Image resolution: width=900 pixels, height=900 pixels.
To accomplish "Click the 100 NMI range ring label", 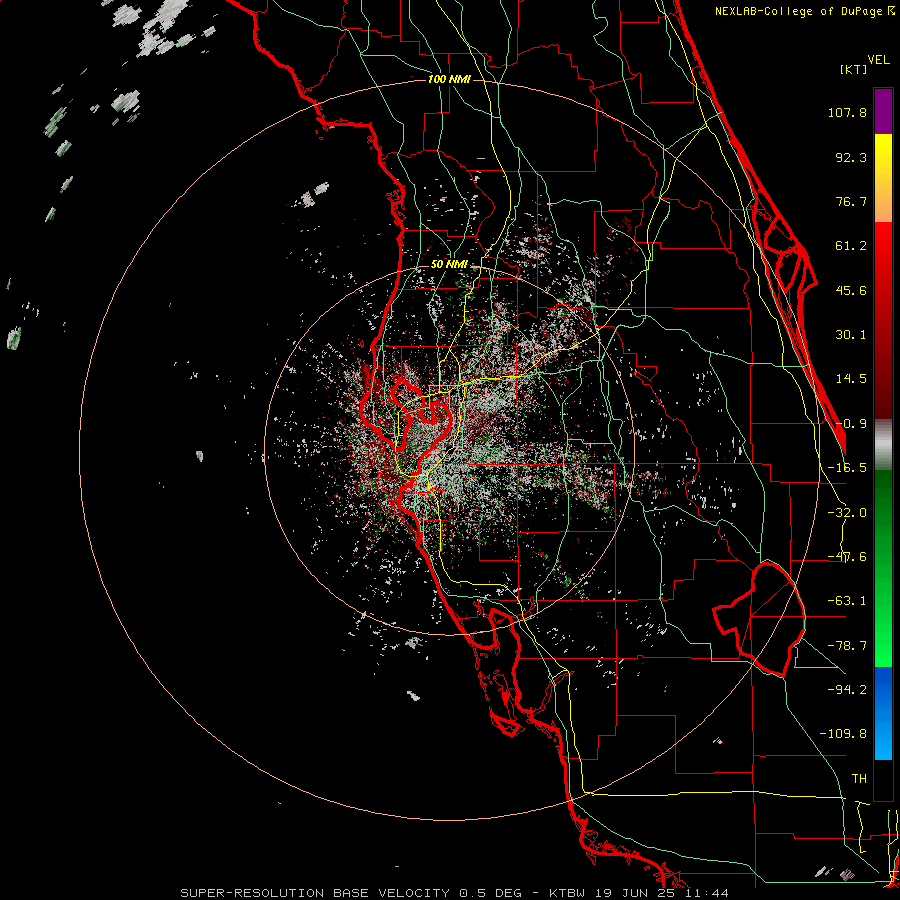I will point(449,79).
